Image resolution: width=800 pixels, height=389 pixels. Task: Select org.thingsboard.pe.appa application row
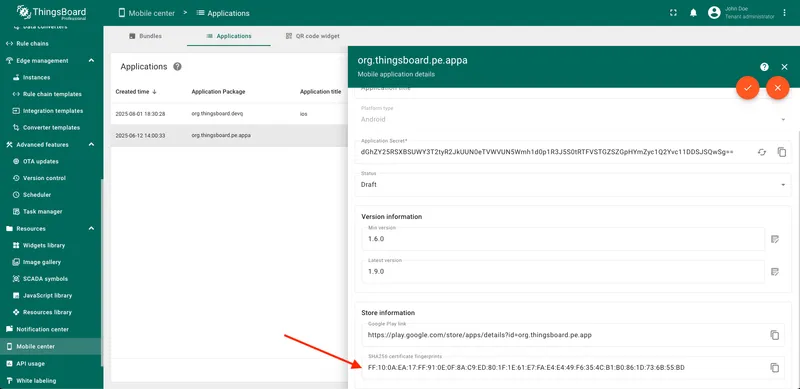coord(230,136)
